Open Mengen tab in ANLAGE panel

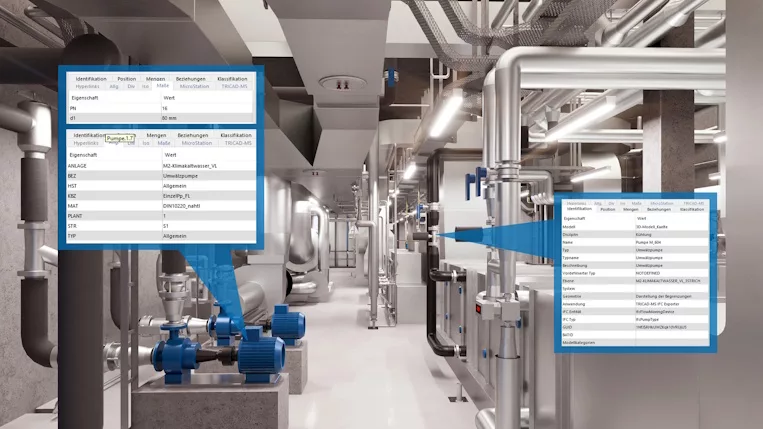click(156, 135)
